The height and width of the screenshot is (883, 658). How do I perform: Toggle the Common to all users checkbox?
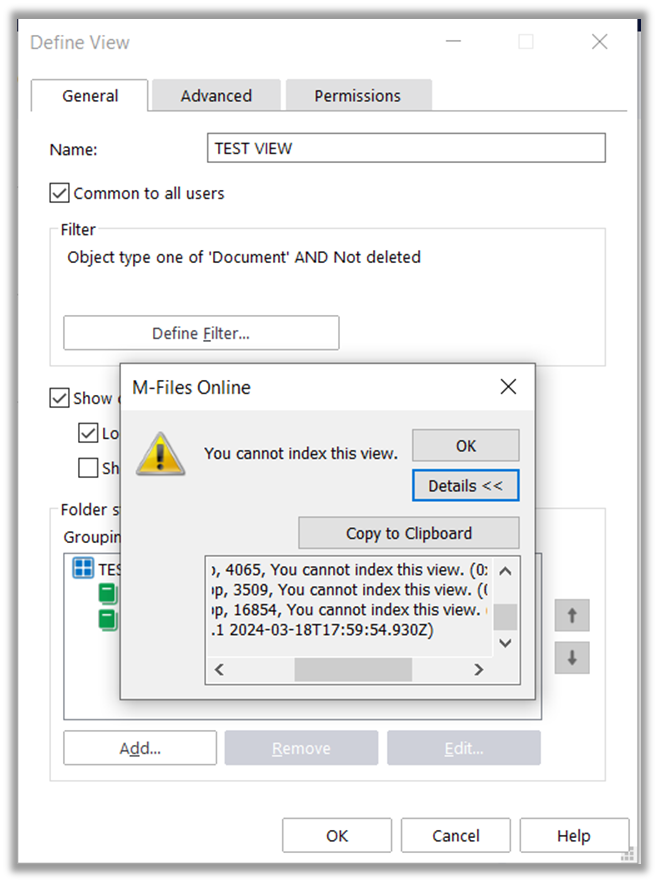coord(60,193)
